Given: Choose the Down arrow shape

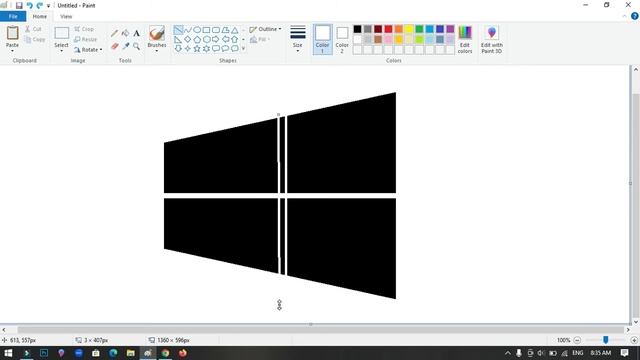Looking at the screenshot, I should [x=178, y=49].
